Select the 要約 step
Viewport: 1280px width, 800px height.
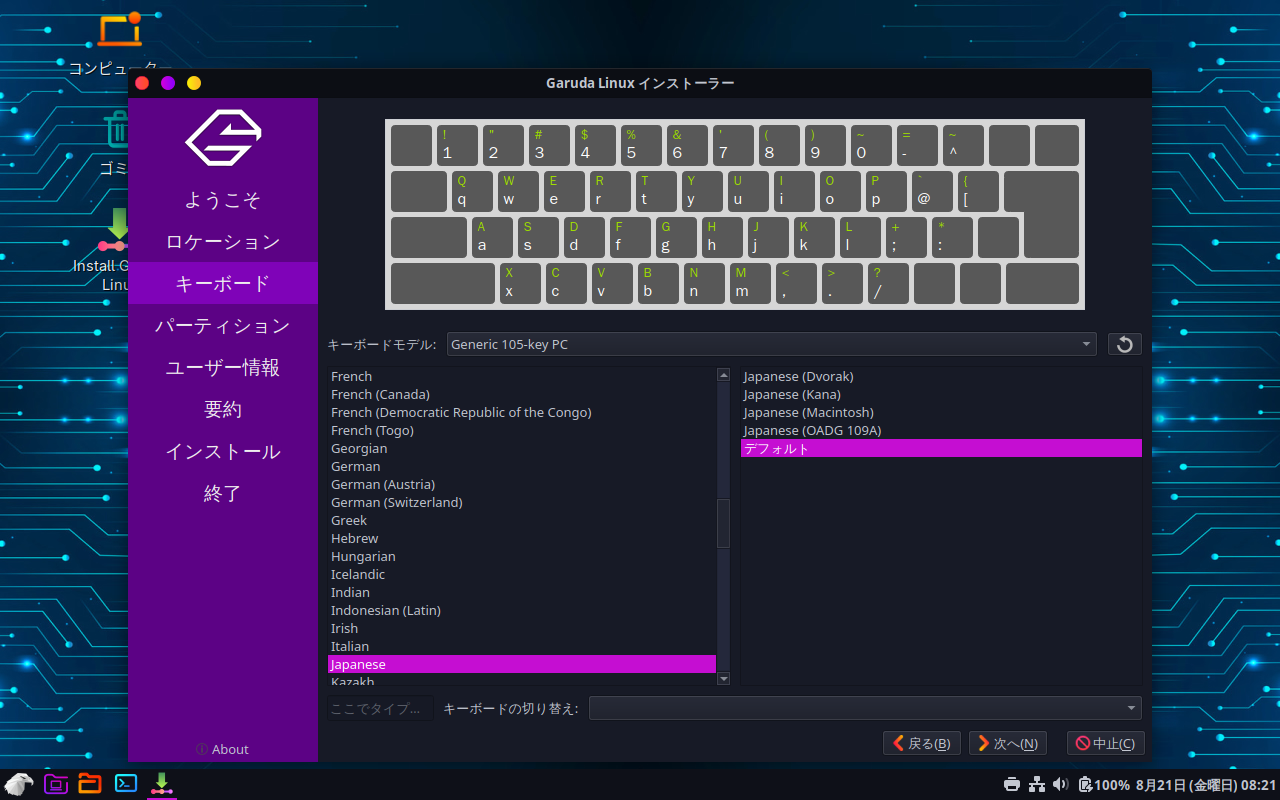click(x=223, y=410)
